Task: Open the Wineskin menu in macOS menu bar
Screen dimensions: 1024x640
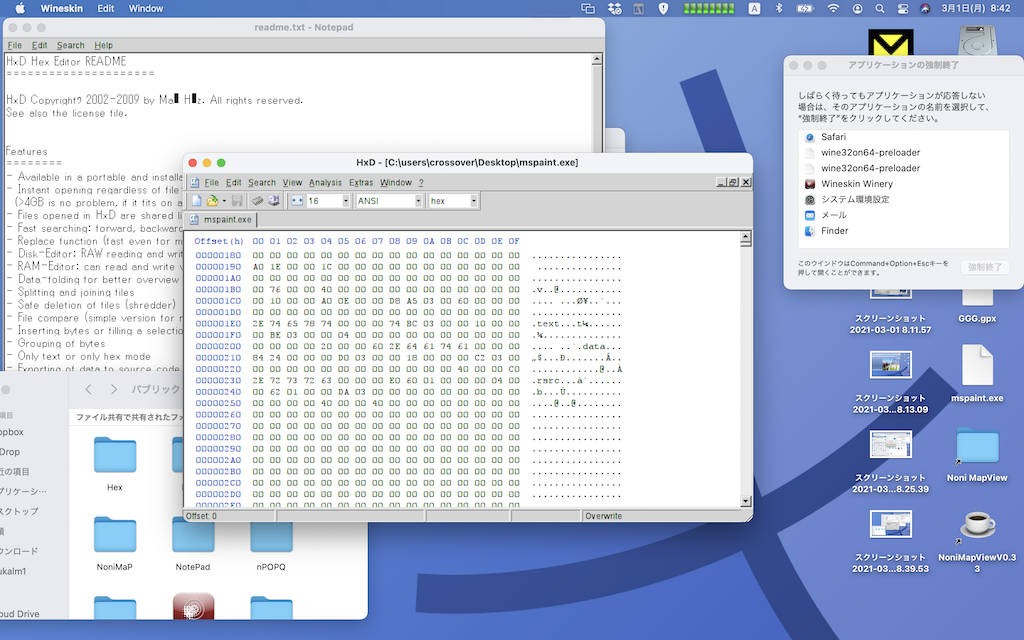Action: coord(61,8)
